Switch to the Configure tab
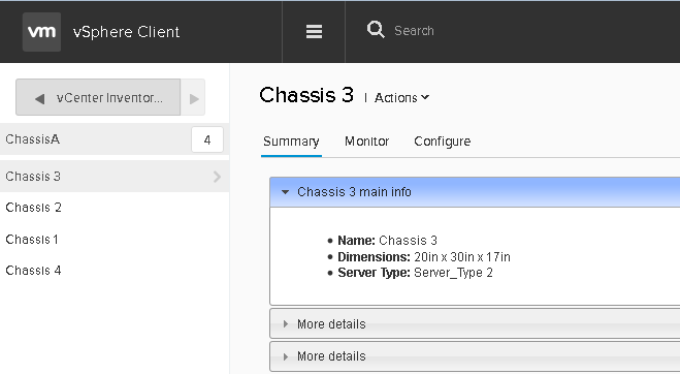 pos(442,141)
